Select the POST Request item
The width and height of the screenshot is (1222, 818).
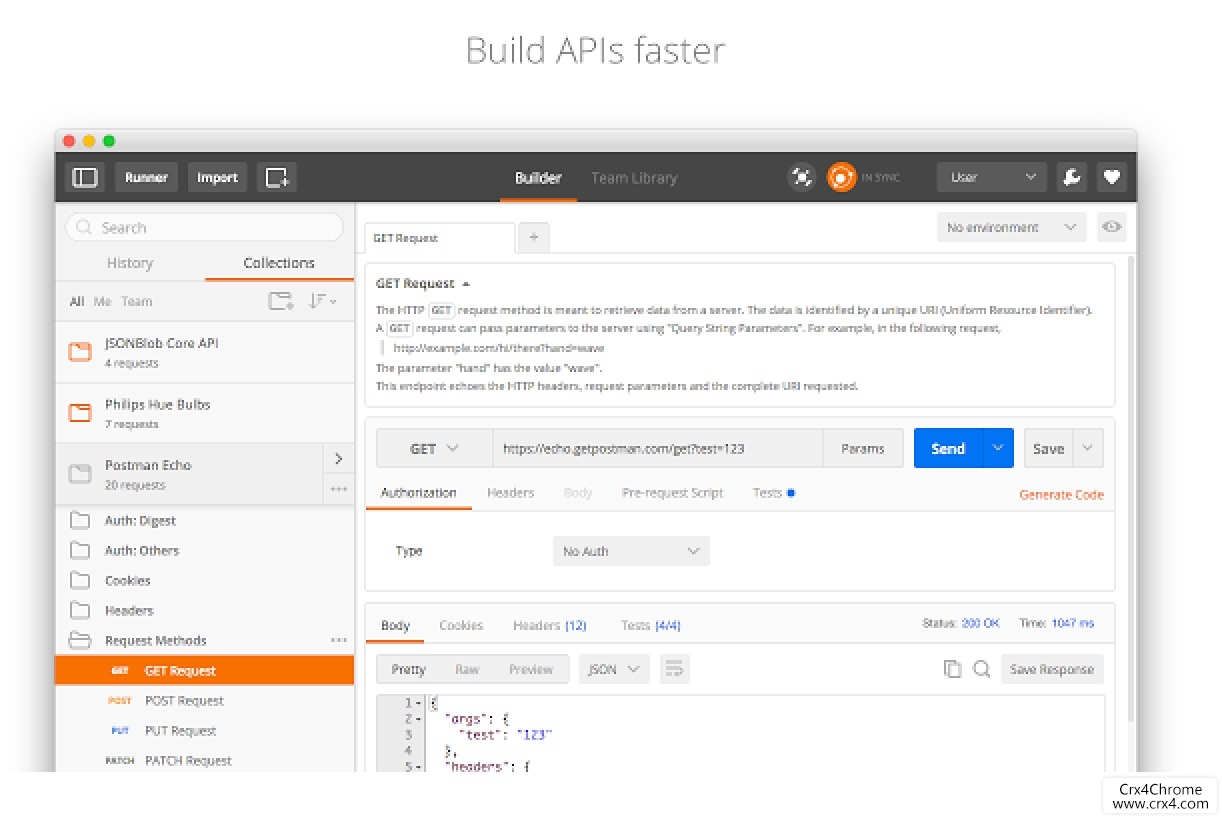tap(204, 700)
